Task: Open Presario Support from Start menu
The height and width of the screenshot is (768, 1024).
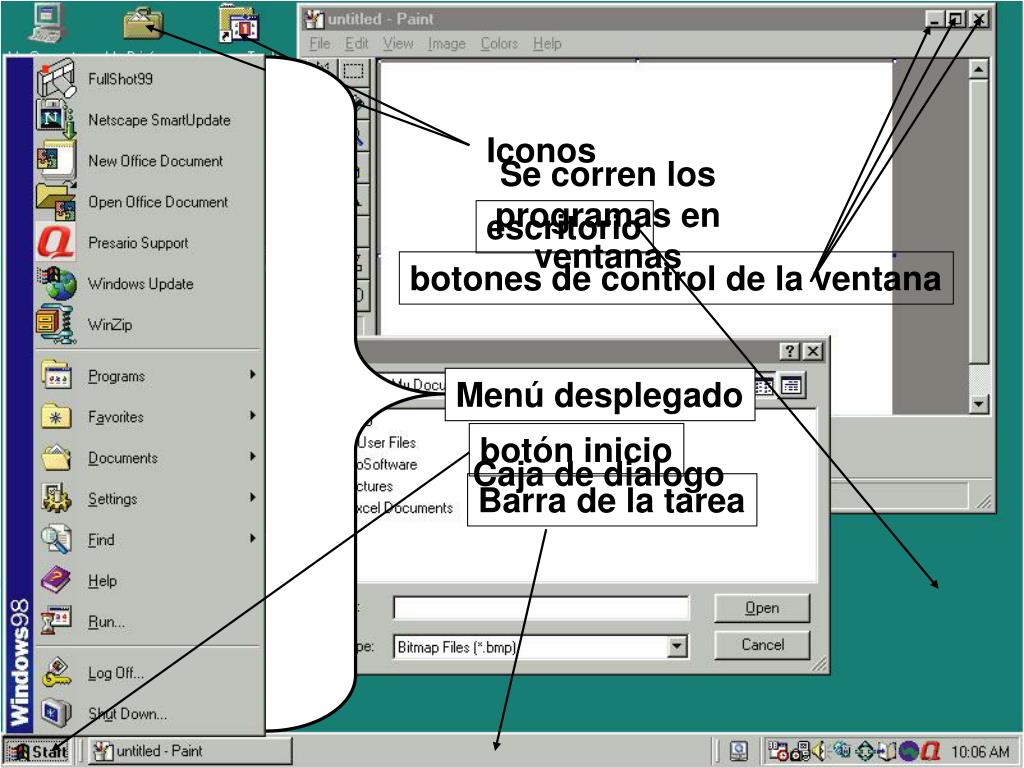Action: [148, 243]
